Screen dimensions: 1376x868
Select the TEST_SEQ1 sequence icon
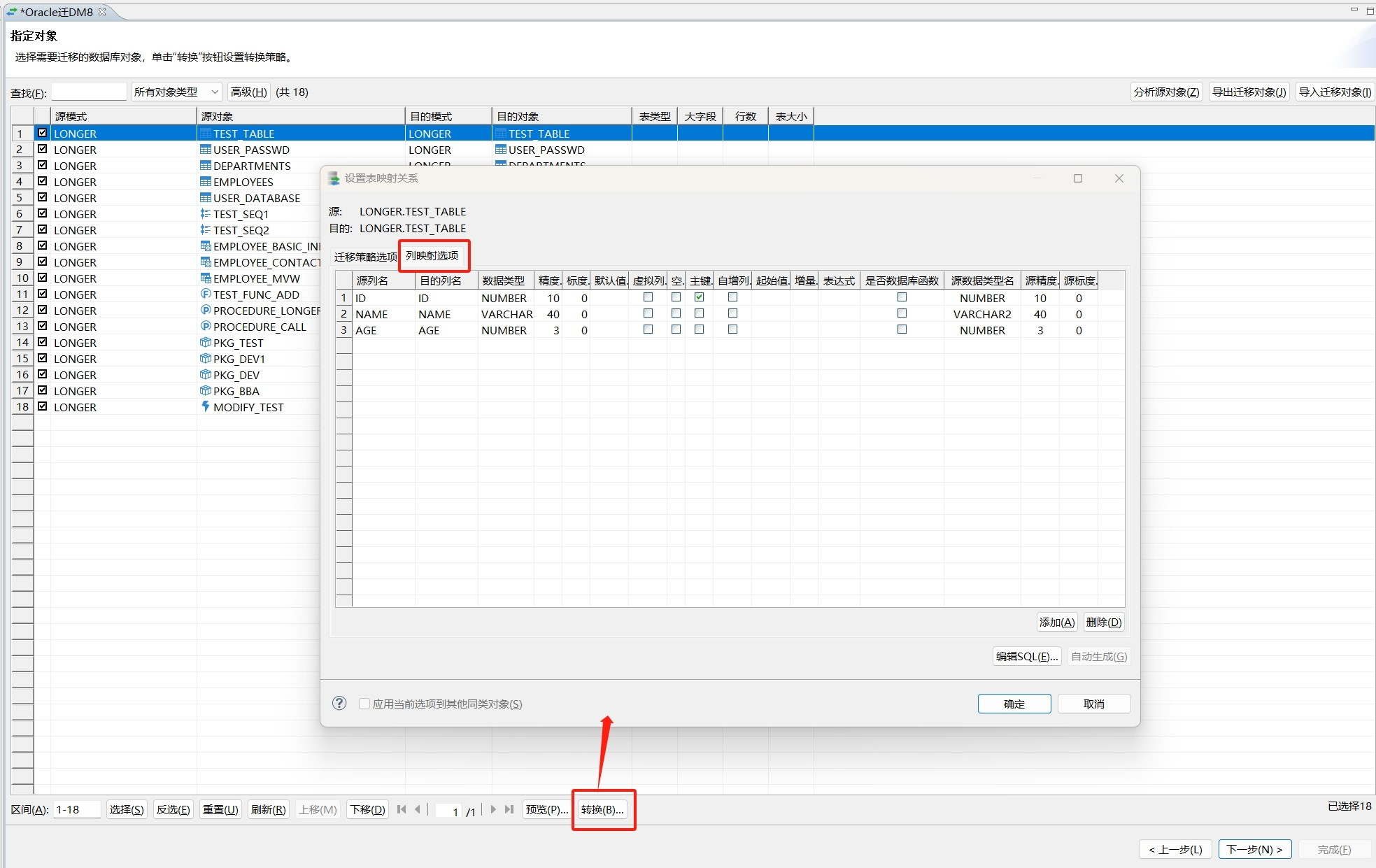pos(206,214)
